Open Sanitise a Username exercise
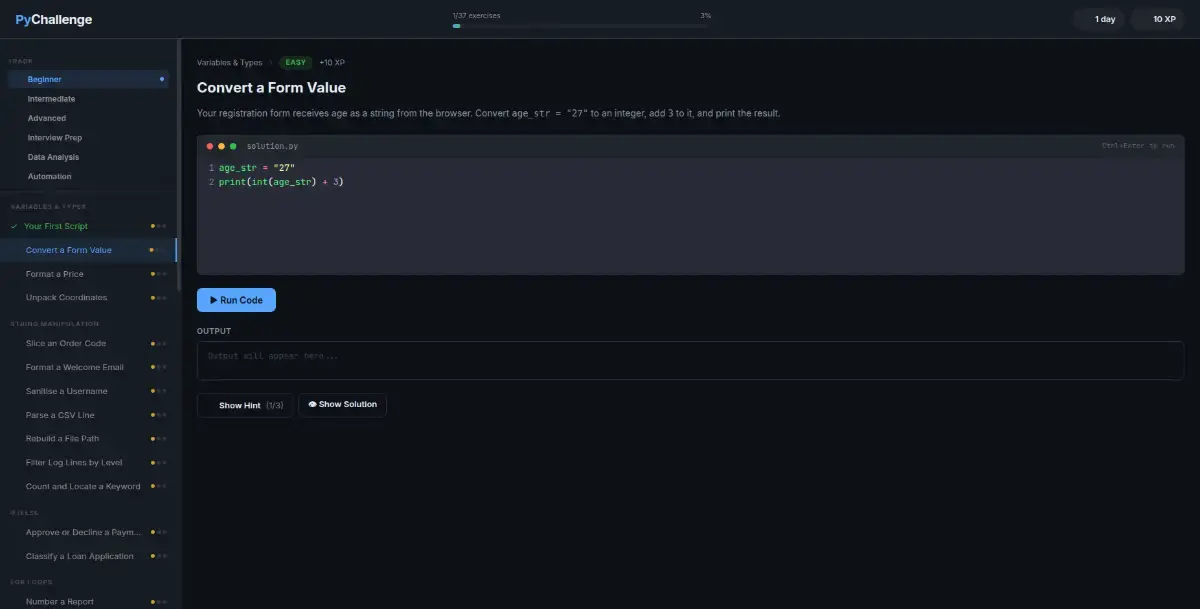The image size is (1200, 609). coord(88,391)
